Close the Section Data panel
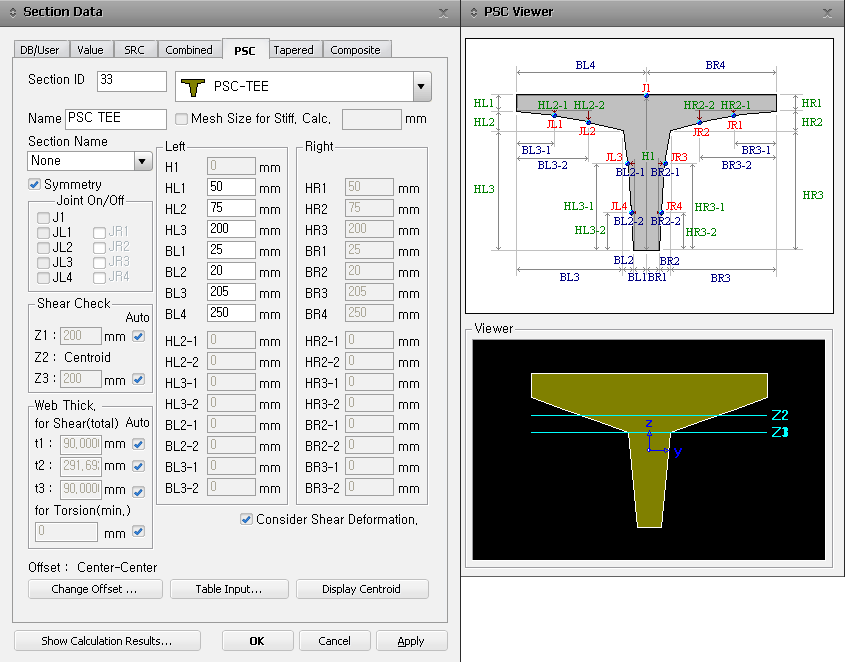845x662 pixels. (443, 13)
